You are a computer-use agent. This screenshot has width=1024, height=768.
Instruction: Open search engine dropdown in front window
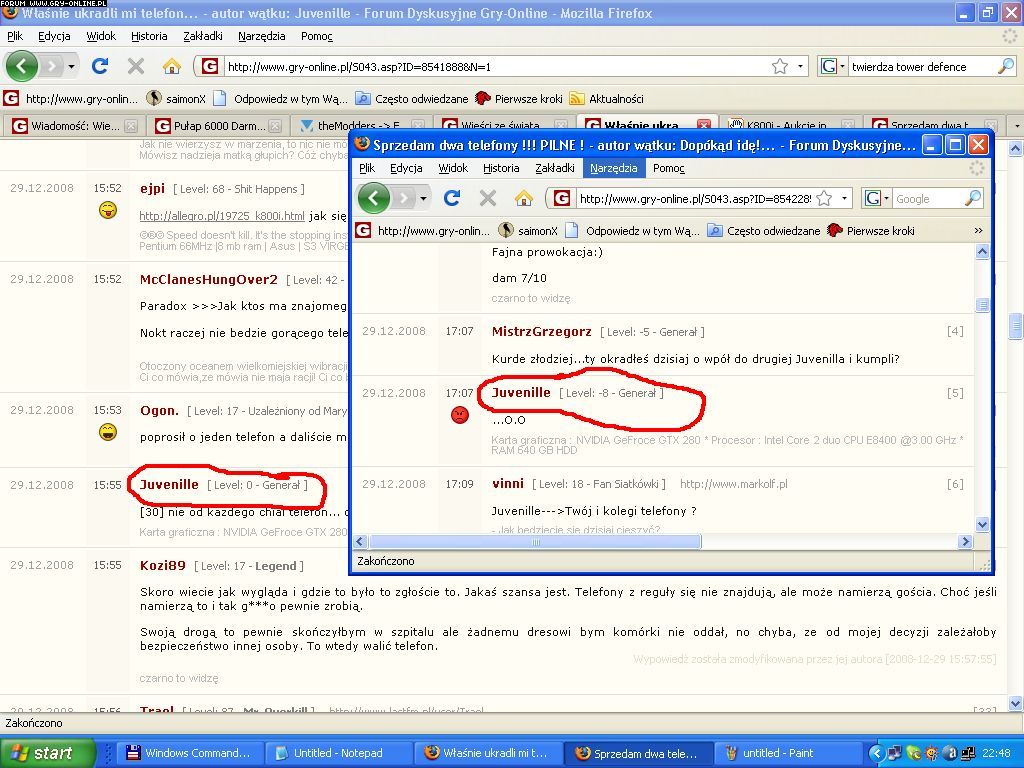(x=886, y=199)
